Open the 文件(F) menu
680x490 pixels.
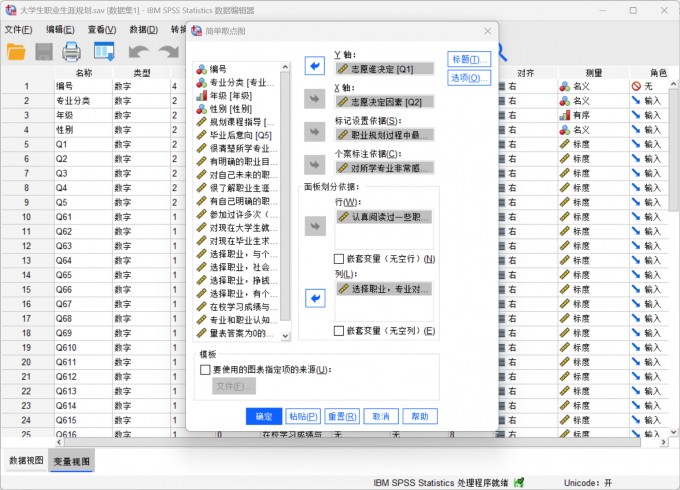pyautogui.click(x=18, y=29)
